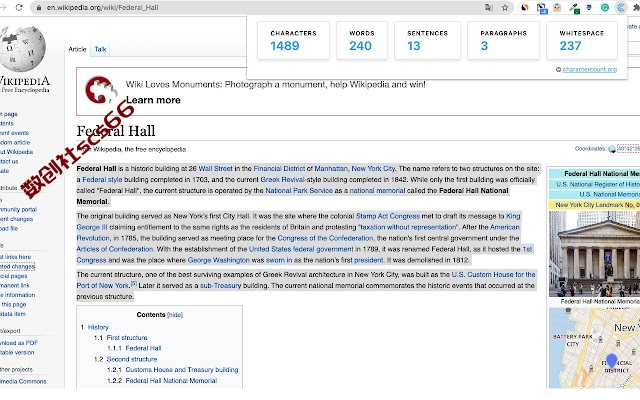Open the Articles of Confederation link
Viewport: 640px width, 400px height.
pyautogui.click(x=115, y=249)
